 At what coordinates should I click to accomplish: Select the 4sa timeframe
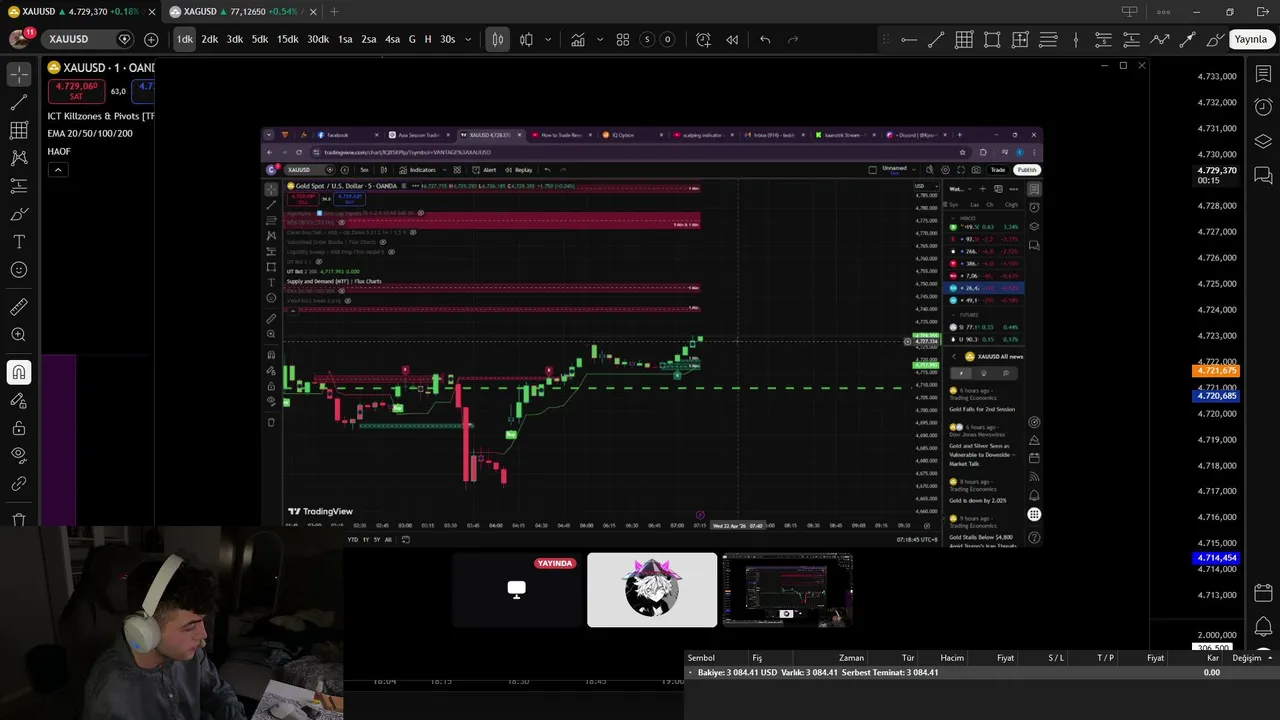tap(392, 39)
